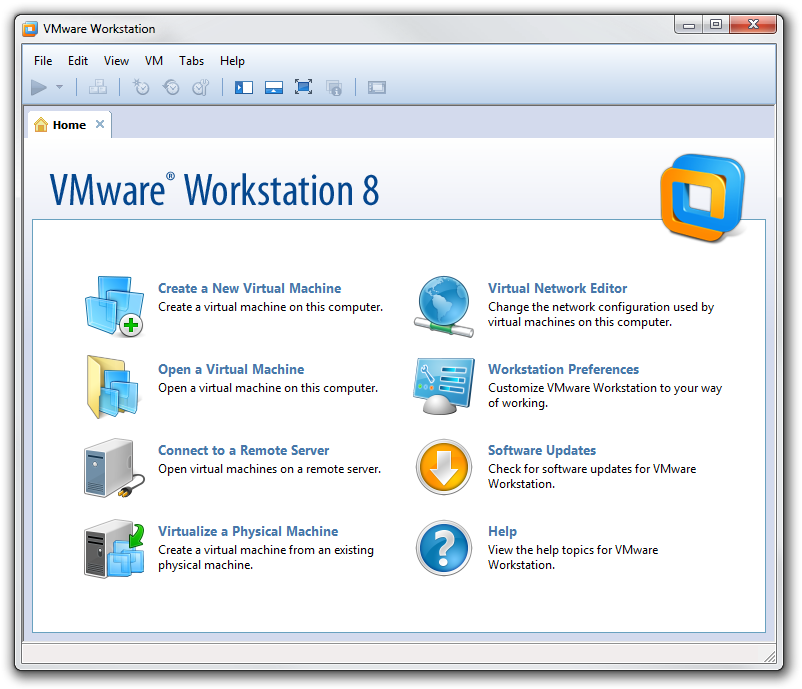The height and width of the screenshot is (689, 802).
Task: Toggle the library sidebar icon
Action: (243, 87)
